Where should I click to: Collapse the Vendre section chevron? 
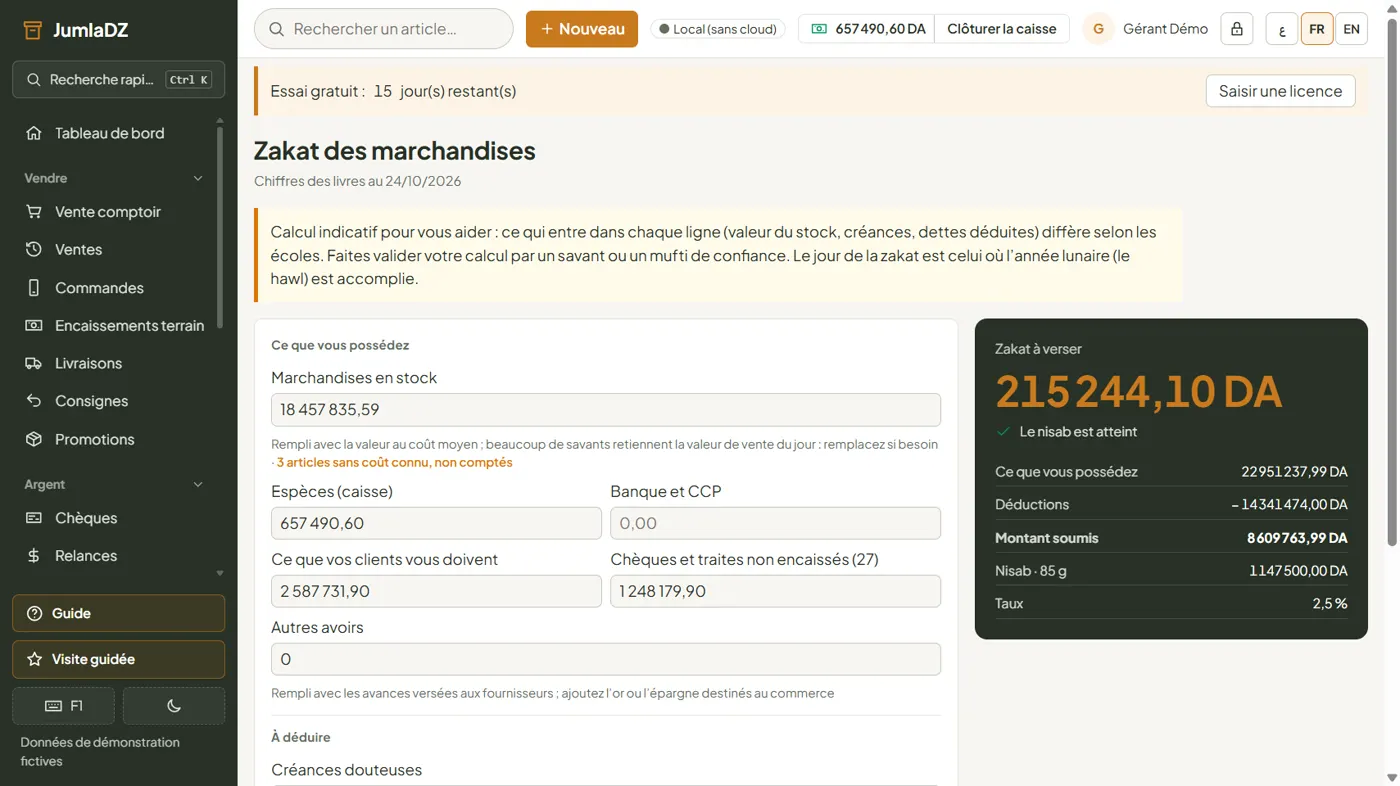pos(198,178)
